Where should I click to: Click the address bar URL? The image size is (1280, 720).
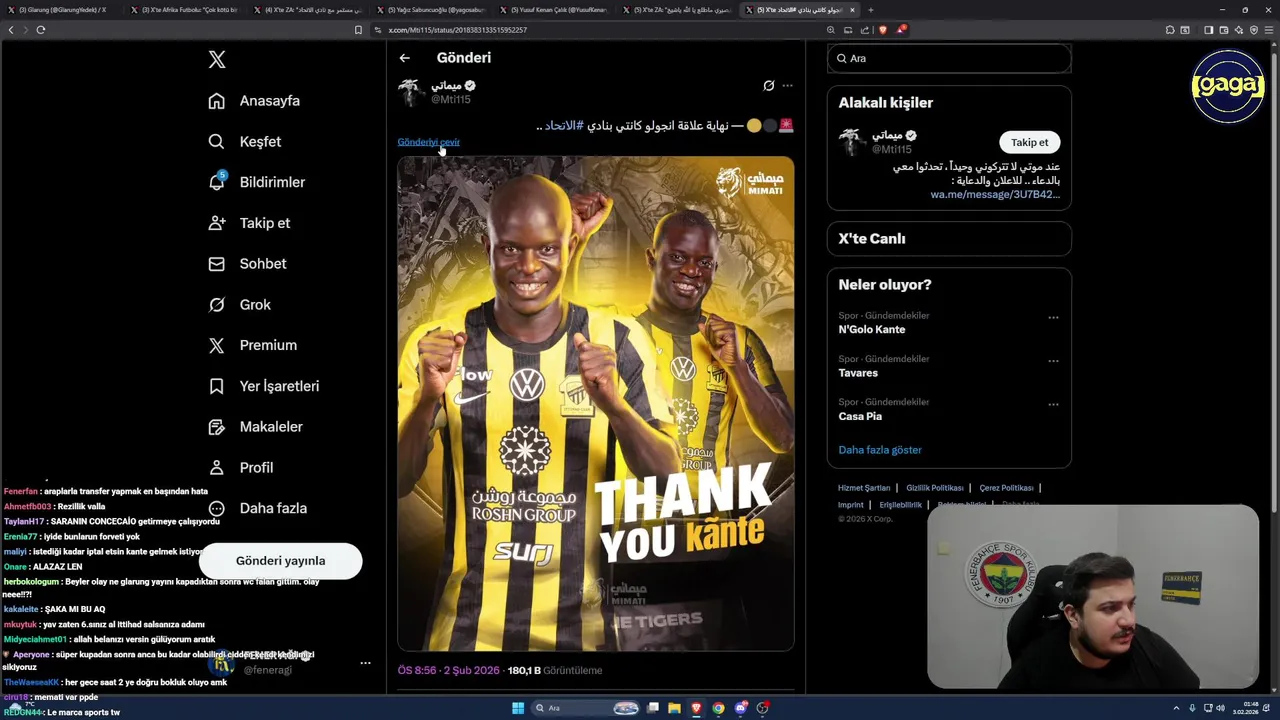point(458,30)
